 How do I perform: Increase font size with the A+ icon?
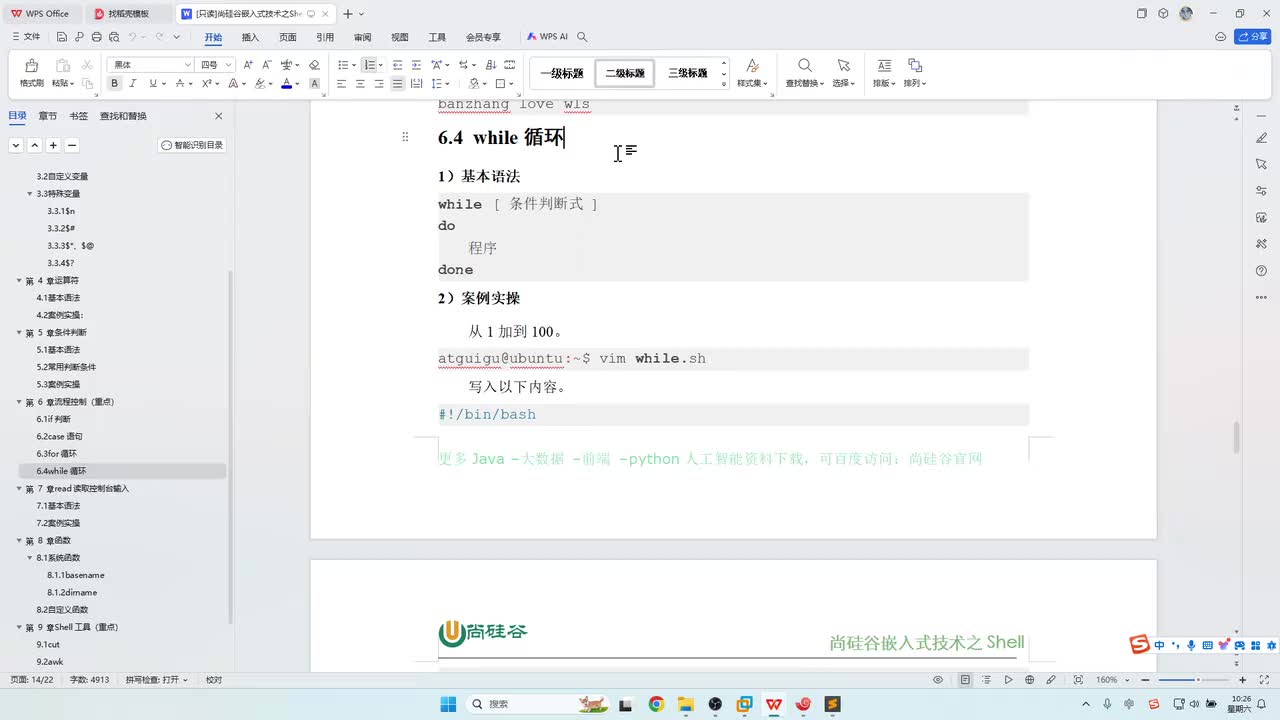point(248,65)
